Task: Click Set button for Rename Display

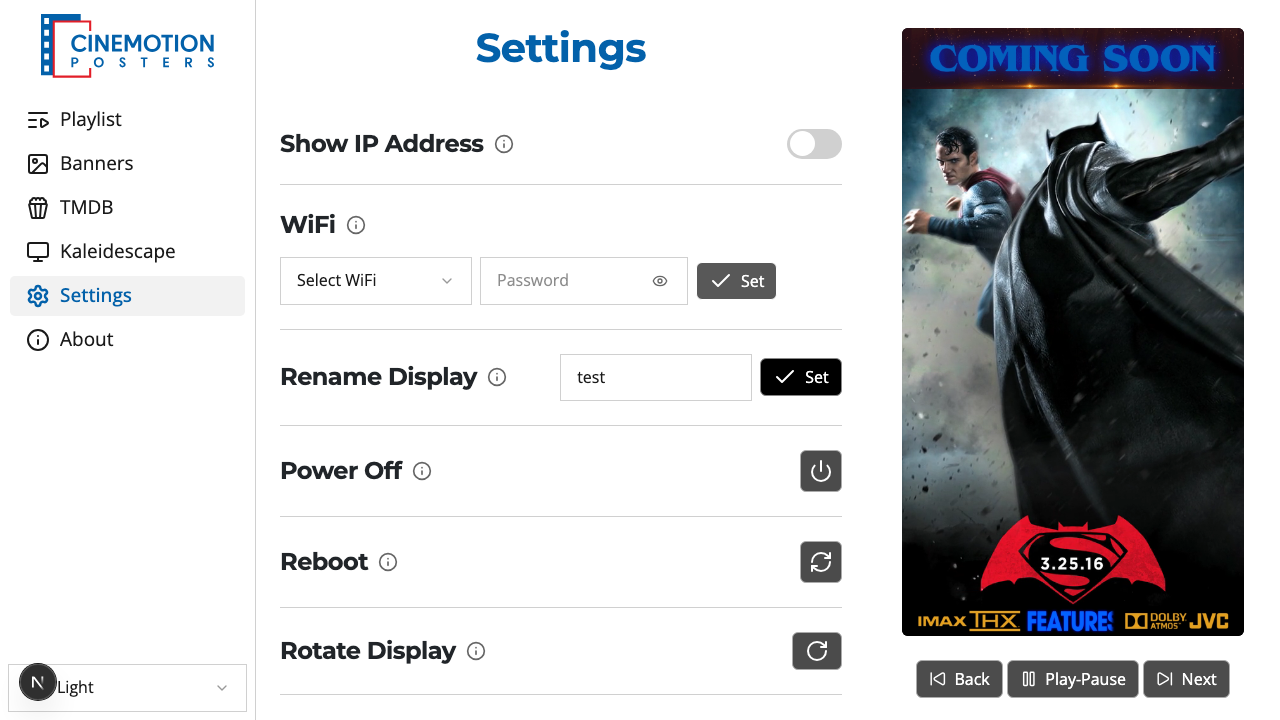Action: [x=801, y=377]
